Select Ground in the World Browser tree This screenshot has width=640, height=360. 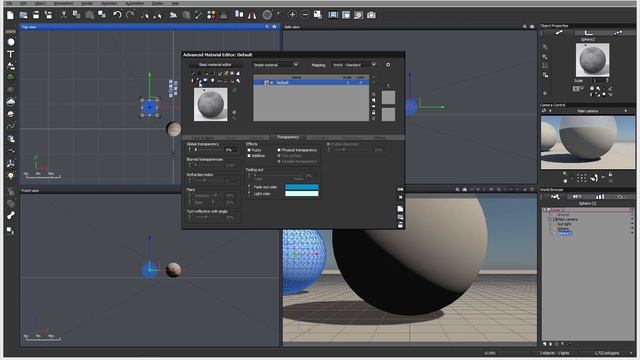tap(563, 215)
